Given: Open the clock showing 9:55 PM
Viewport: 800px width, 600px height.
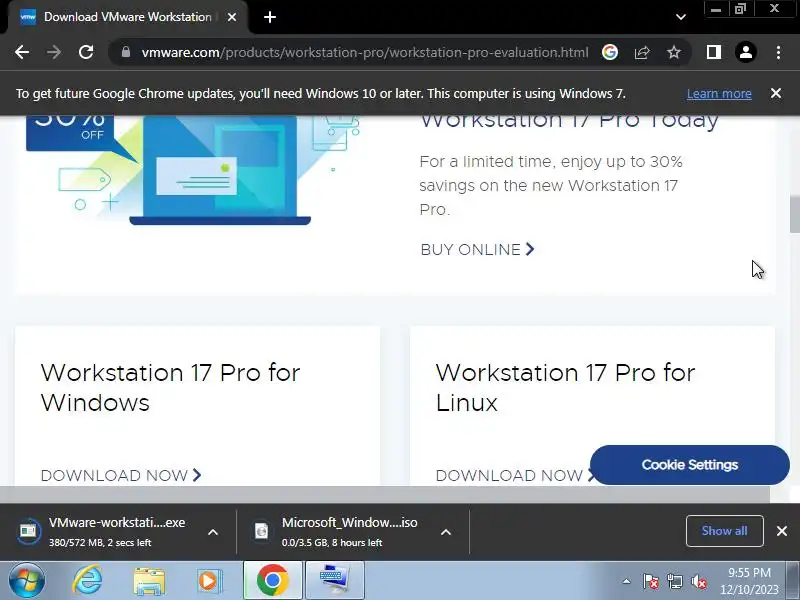Looking at the screenshot, I should (749, 581).
